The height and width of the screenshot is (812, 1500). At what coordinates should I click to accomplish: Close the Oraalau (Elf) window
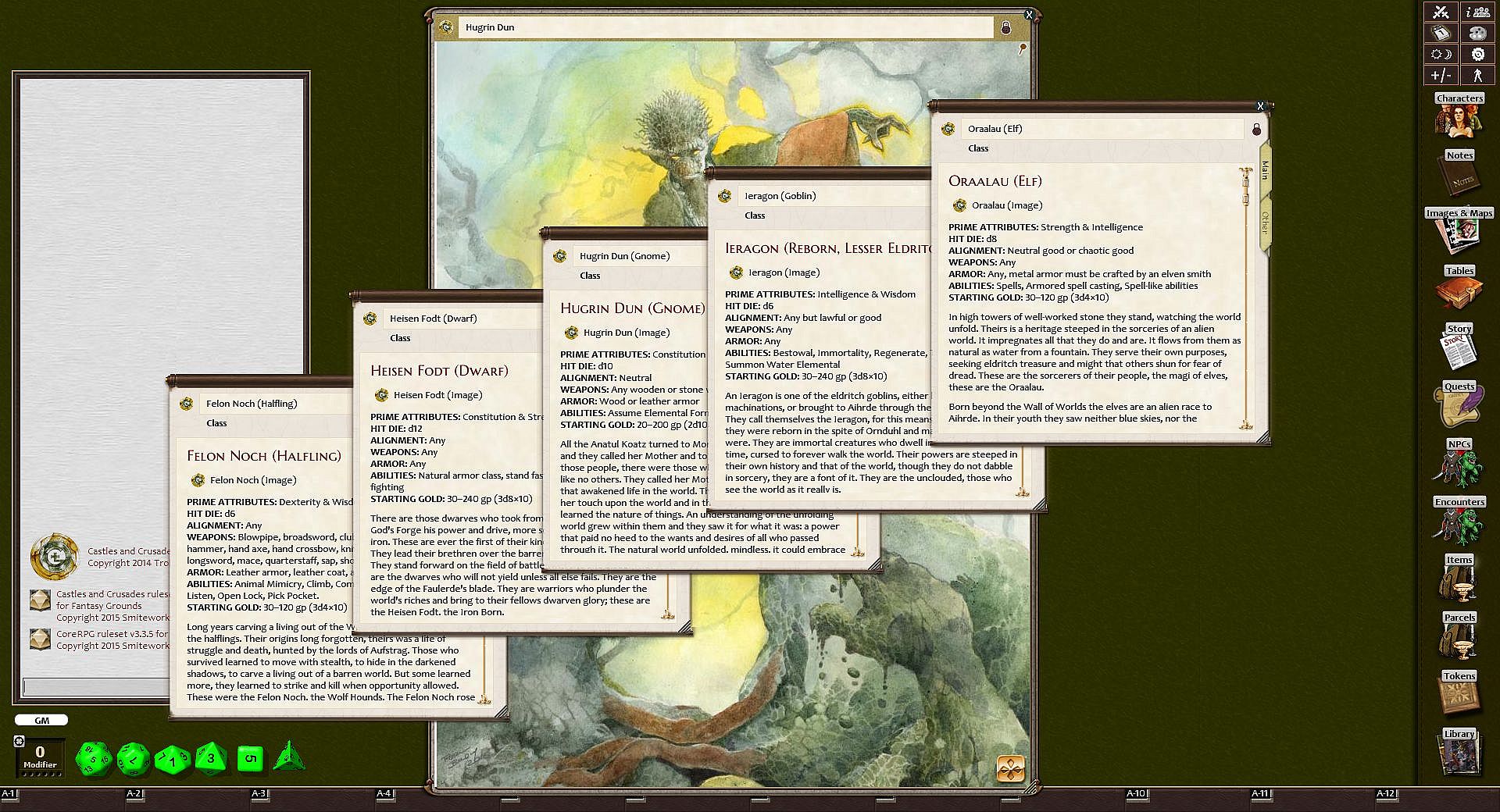[x=1260, y=105]
